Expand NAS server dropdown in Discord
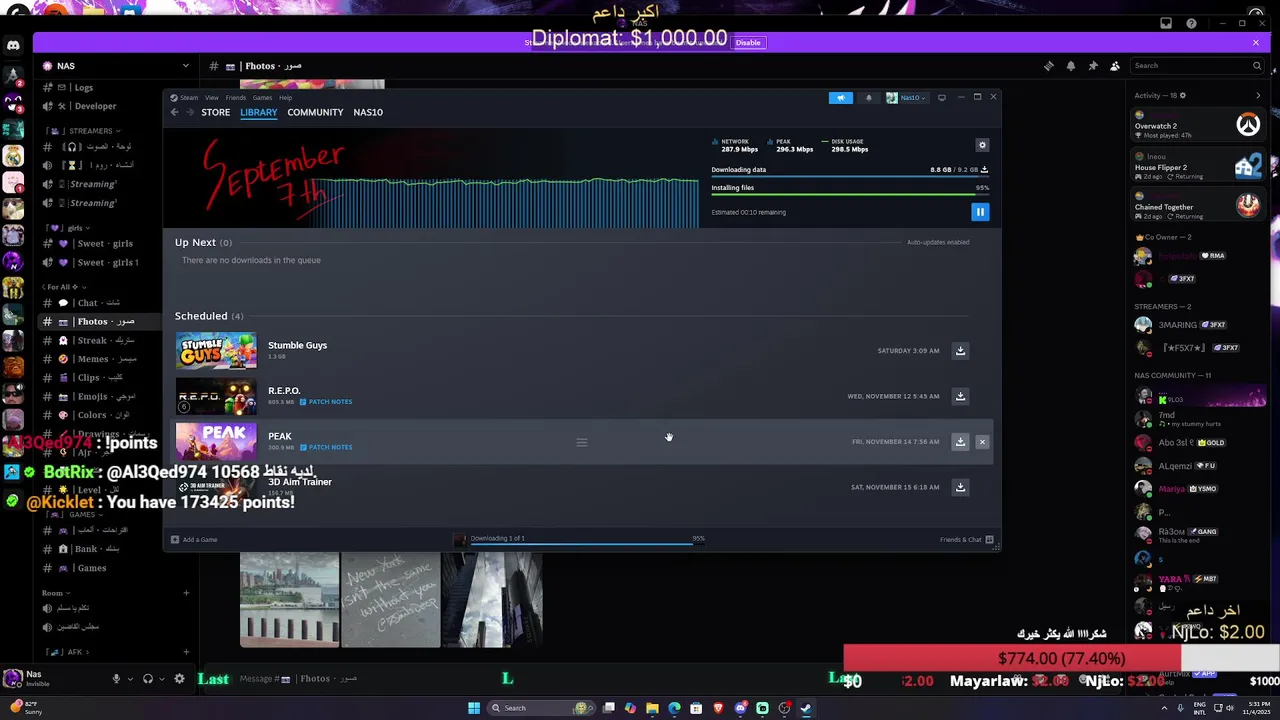The width and height of the screenshot is (1280, 720). point(185,66)
